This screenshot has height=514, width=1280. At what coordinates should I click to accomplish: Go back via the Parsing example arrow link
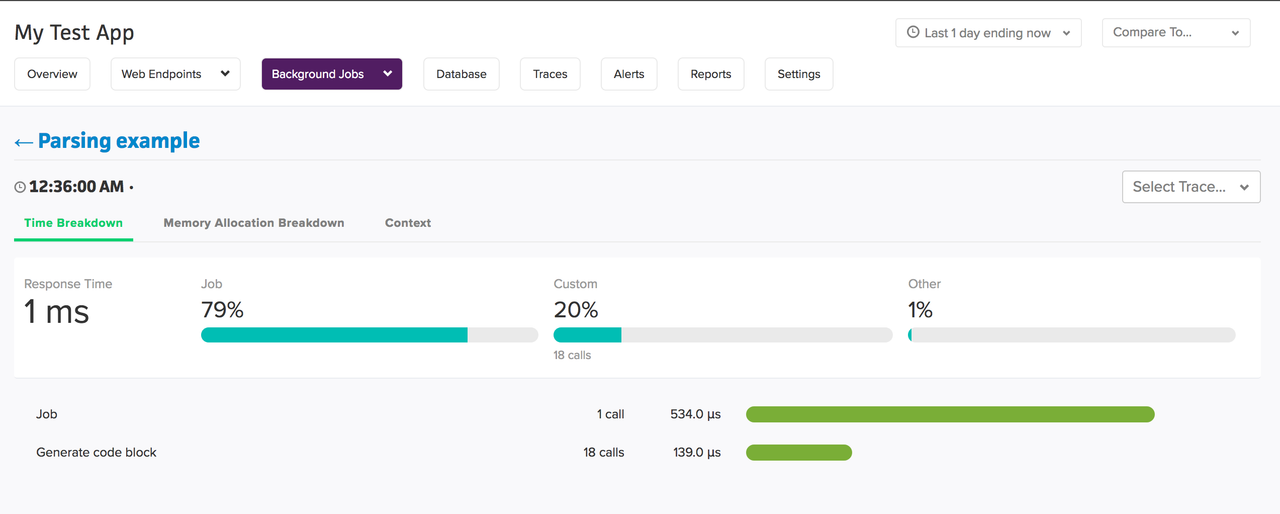tap(107, 141)
